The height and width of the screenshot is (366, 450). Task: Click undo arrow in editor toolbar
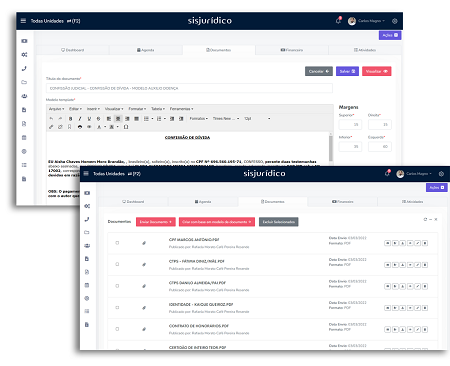click(51, 119)
